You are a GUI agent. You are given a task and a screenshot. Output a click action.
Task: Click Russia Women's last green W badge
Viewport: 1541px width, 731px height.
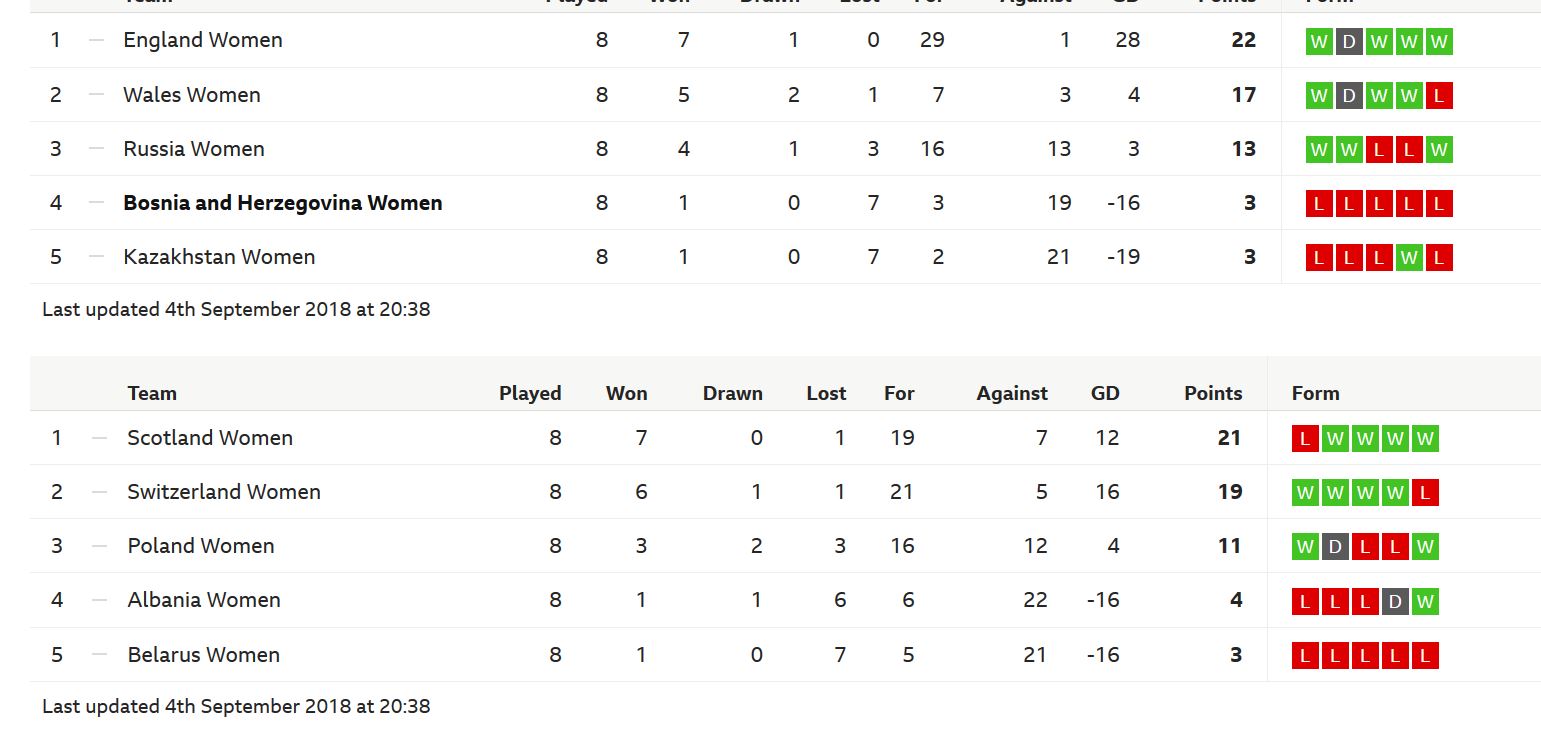[x=1439, y=150]
